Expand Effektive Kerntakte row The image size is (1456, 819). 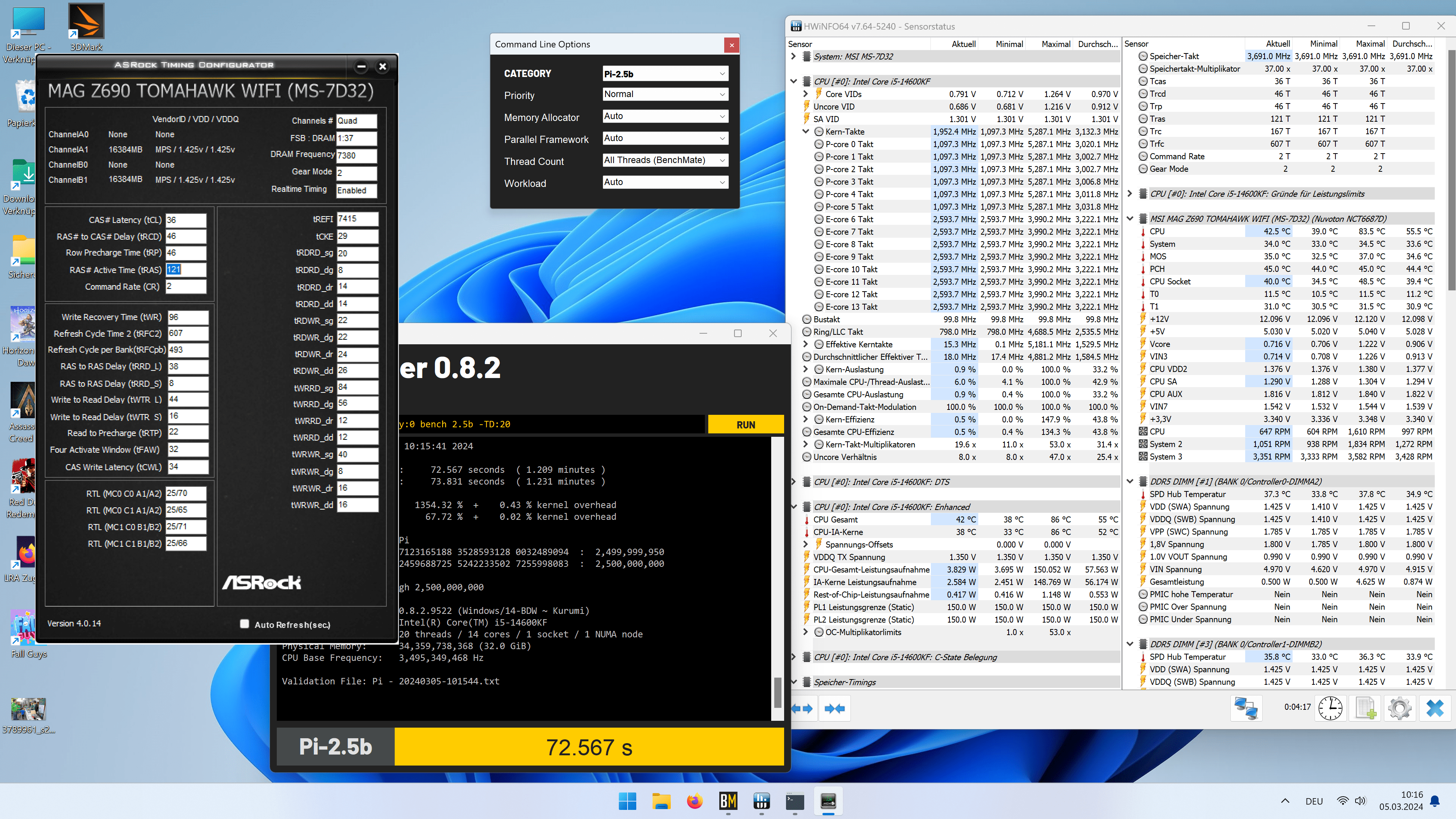pos(806,344)
